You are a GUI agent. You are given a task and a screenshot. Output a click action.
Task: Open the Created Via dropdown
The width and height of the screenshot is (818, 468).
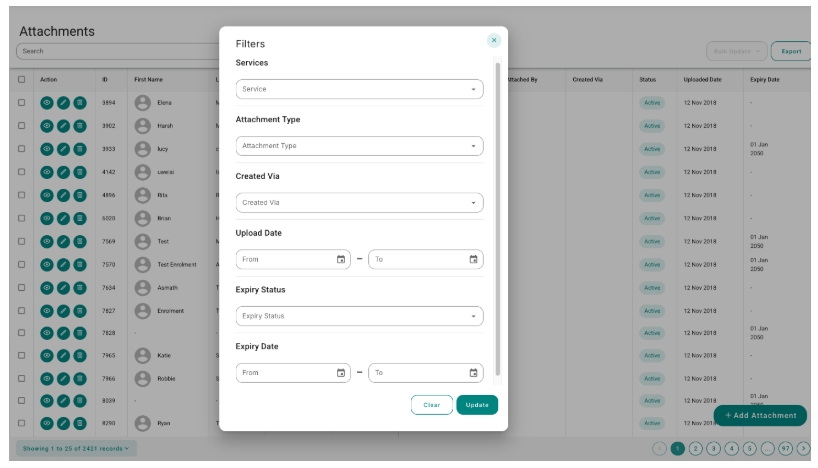point(359,203)
